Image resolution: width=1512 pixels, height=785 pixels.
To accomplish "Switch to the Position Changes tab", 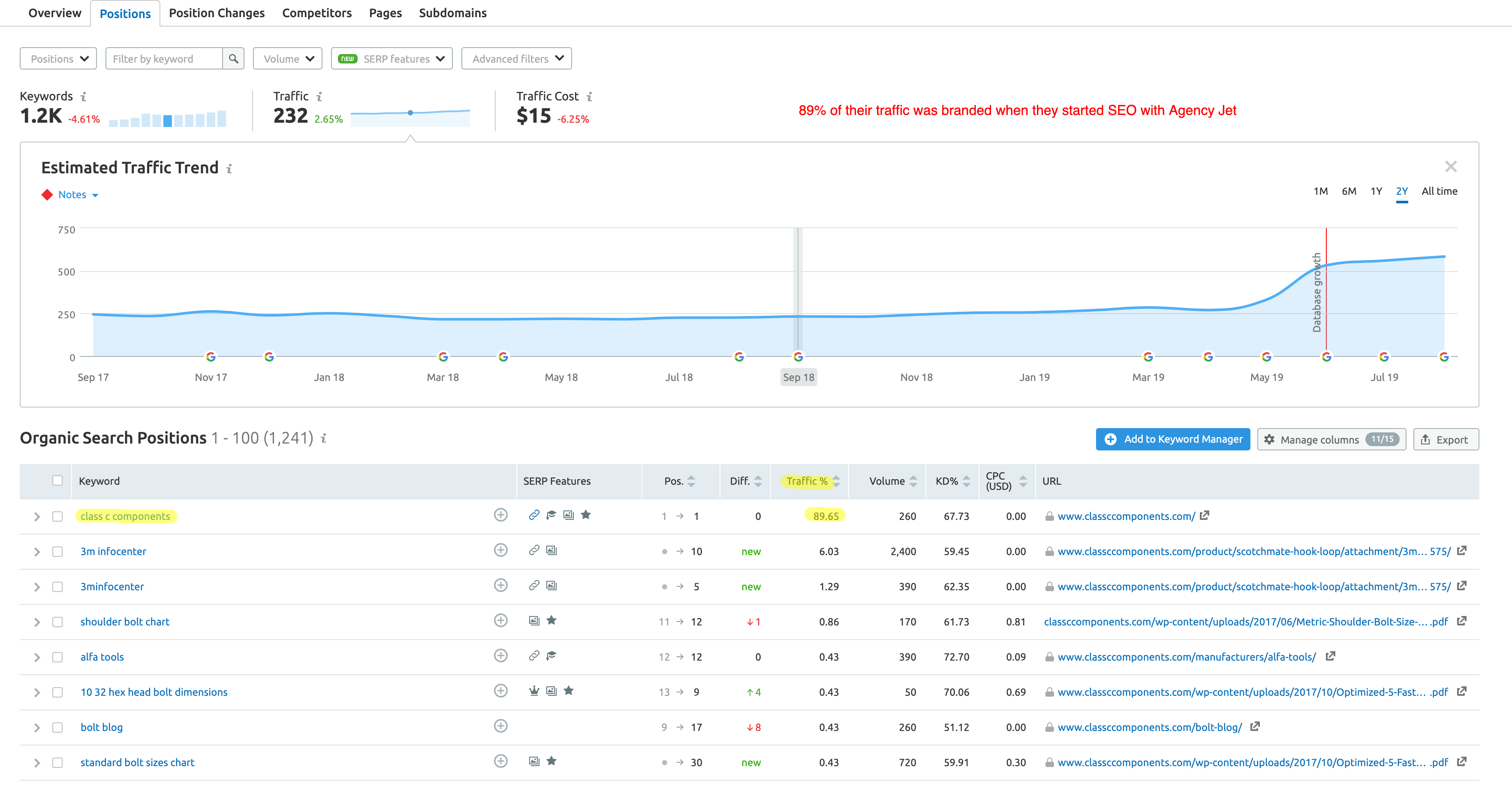I will point(217,13).
